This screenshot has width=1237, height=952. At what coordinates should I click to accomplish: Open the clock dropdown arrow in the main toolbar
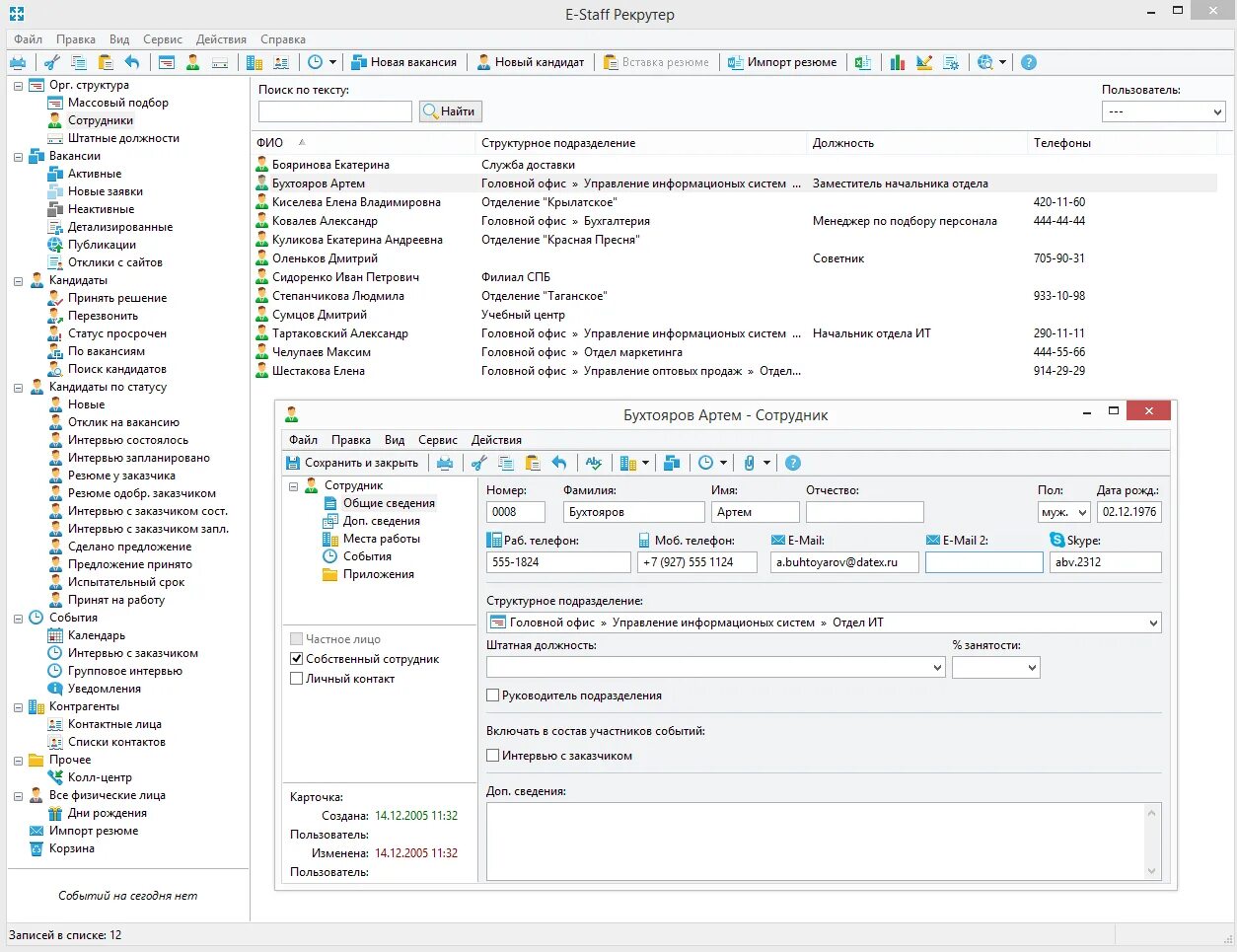pyautogui.click(x=332, y=62)
